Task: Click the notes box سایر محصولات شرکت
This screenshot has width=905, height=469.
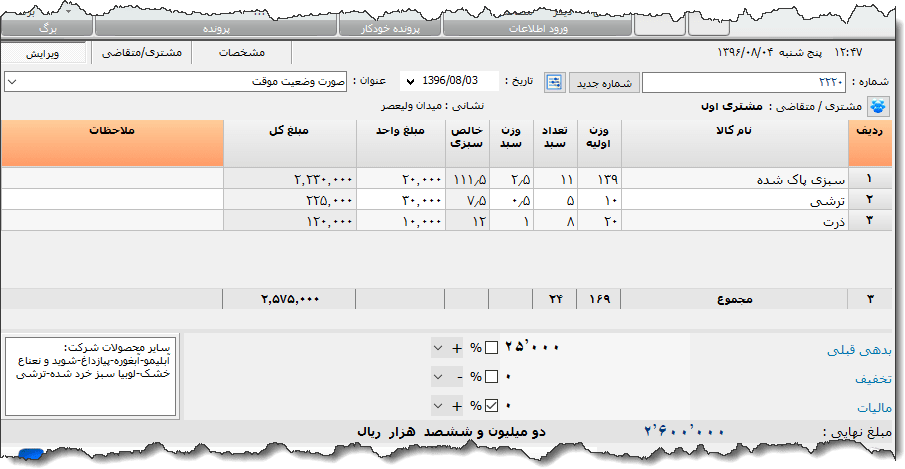Action: point(91,377)
